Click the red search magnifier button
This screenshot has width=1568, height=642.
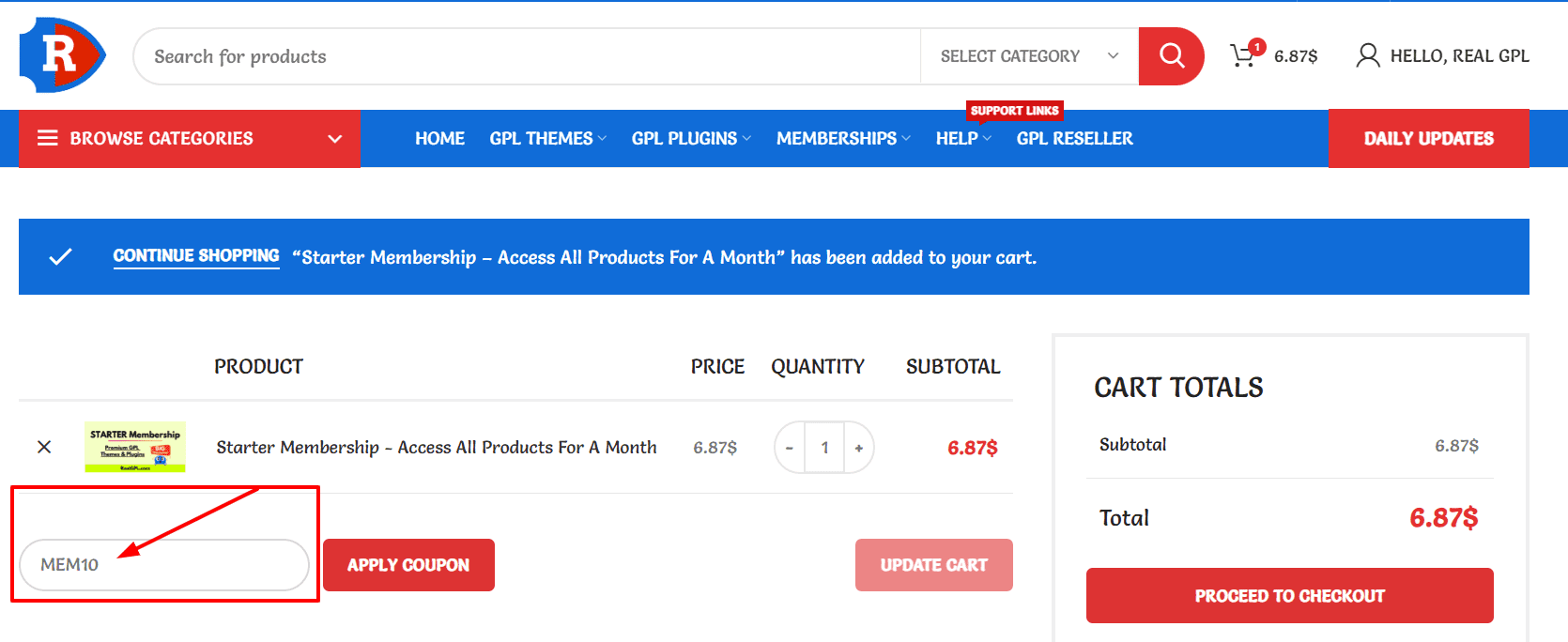1171,56
